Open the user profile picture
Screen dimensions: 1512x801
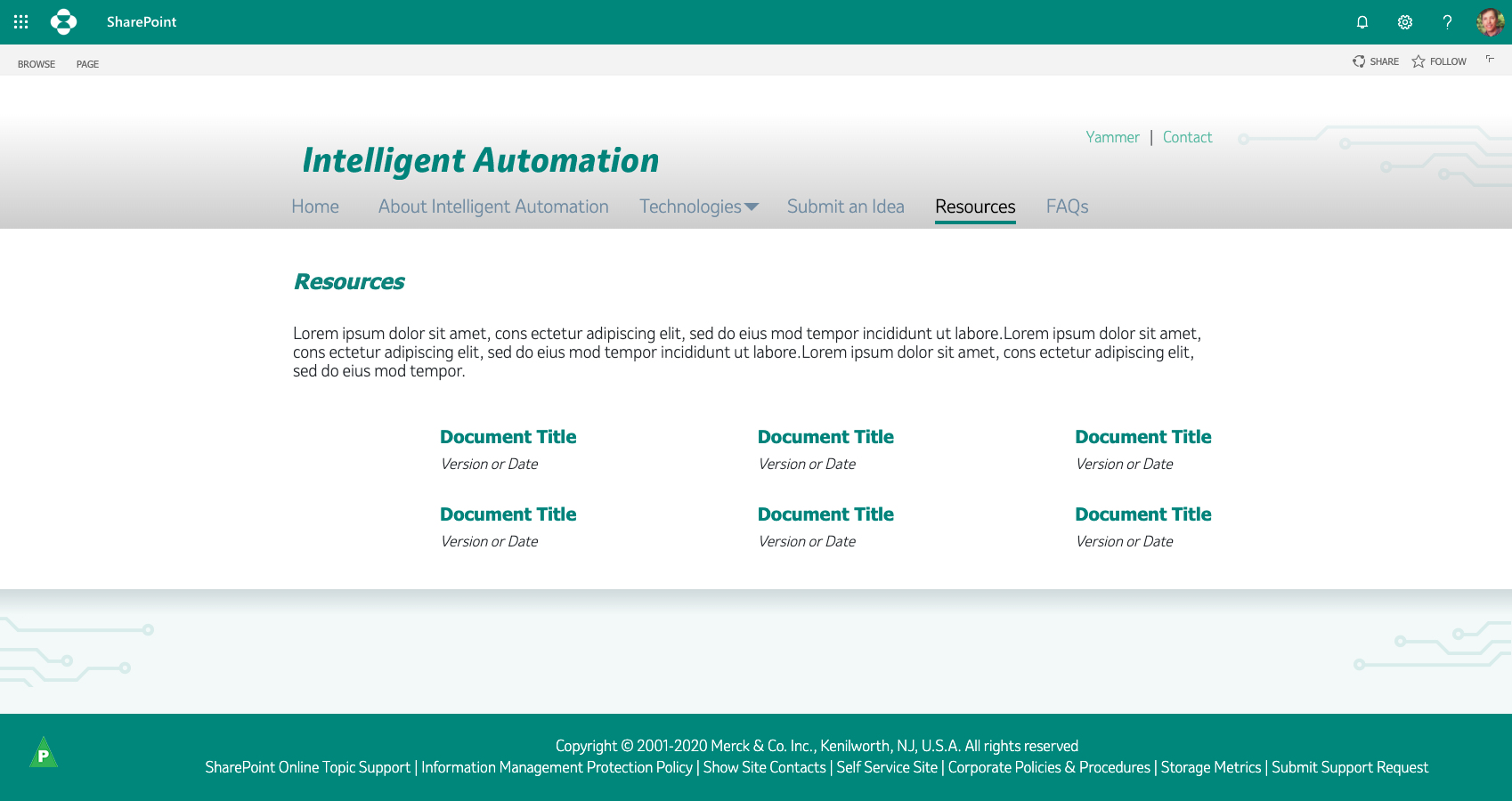coord(1490,22)
